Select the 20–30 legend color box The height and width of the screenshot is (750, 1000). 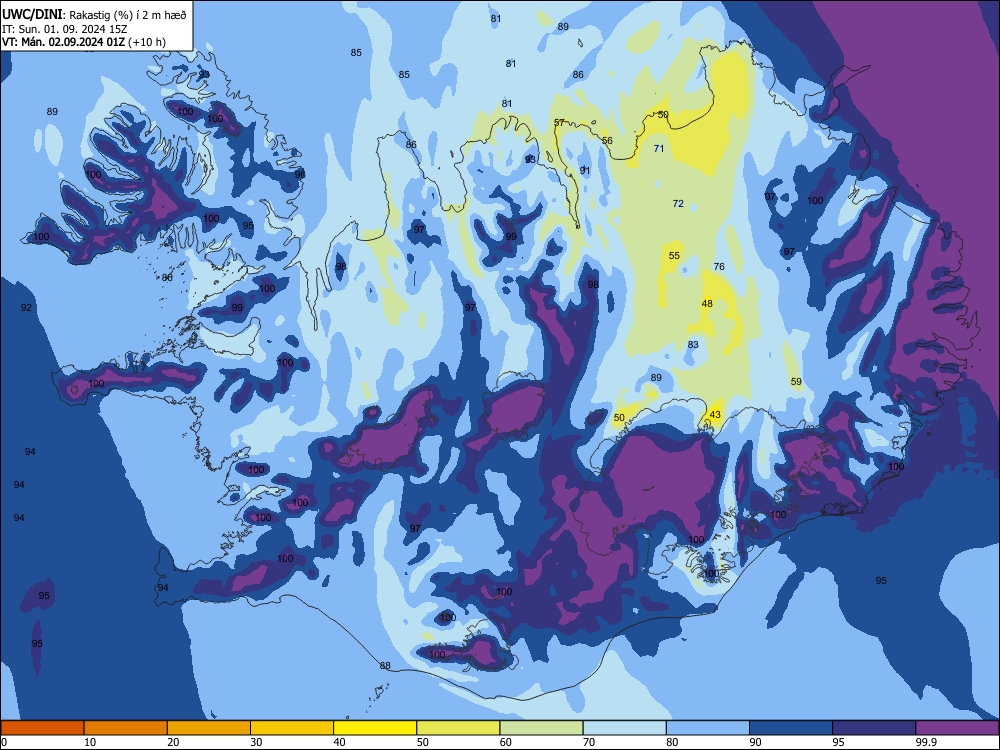209,728
